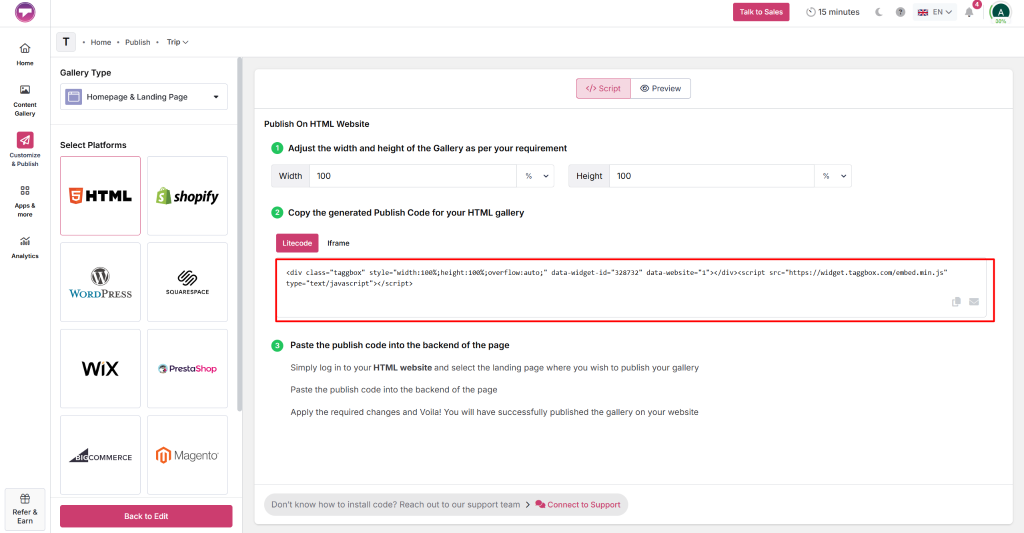This screenshot has height=533, width=1024.
Task: Click Connect to Support link
Action: coord(578,504)
